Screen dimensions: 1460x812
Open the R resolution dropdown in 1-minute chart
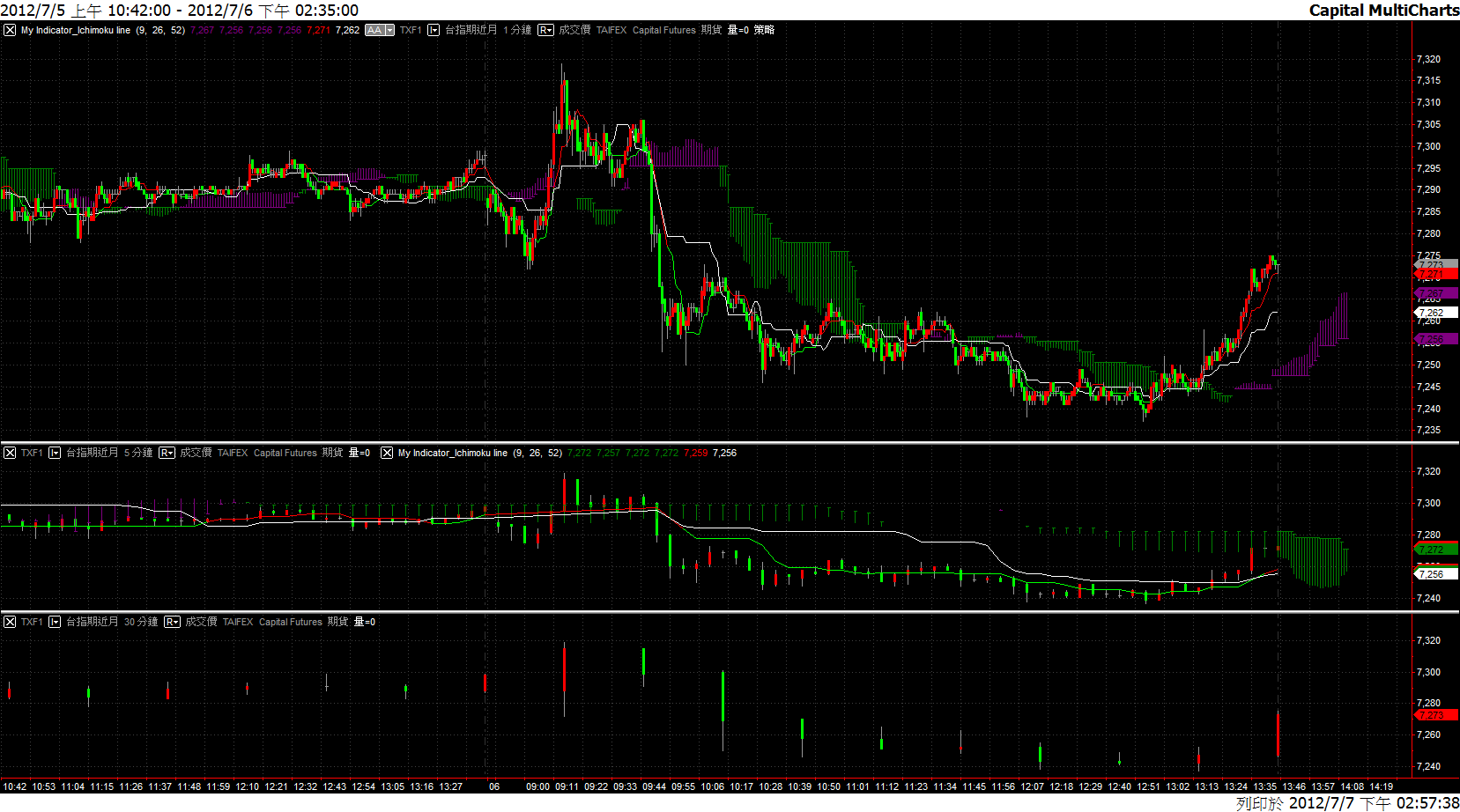click(x=545, y=30)
